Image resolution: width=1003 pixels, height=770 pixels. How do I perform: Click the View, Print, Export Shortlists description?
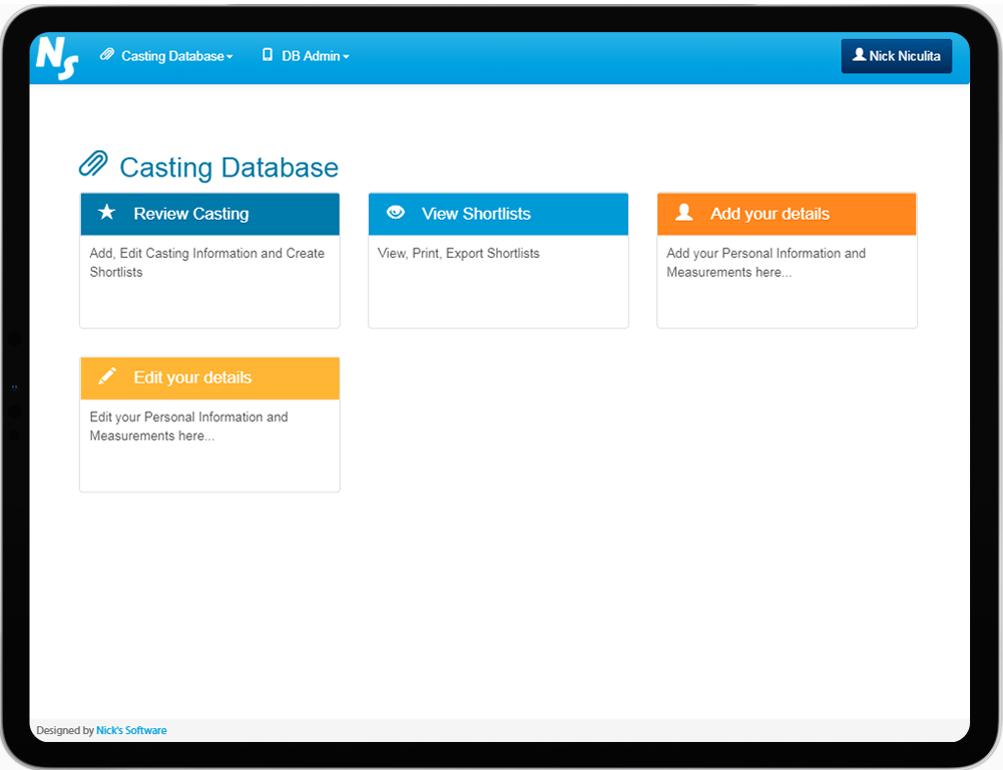[459, 254]
